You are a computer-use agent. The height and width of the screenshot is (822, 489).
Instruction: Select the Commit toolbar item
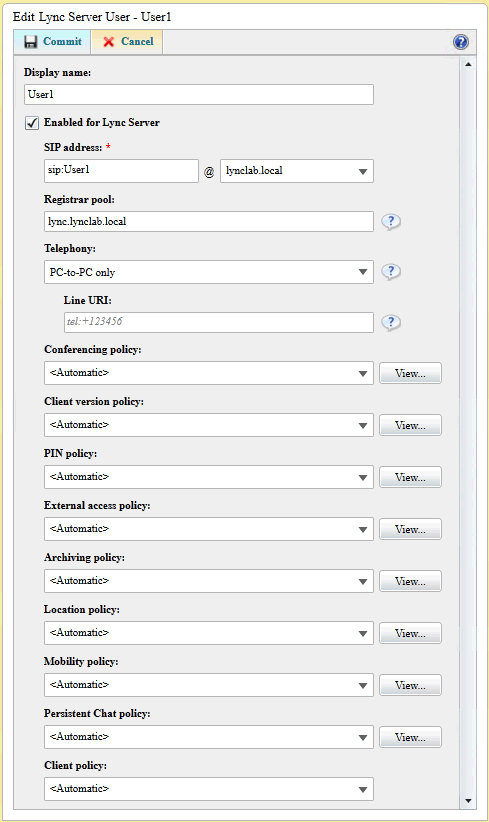53,42
